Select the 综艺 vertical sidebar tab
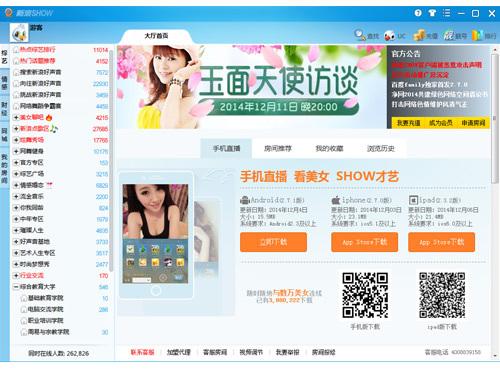 click(4, 57)
